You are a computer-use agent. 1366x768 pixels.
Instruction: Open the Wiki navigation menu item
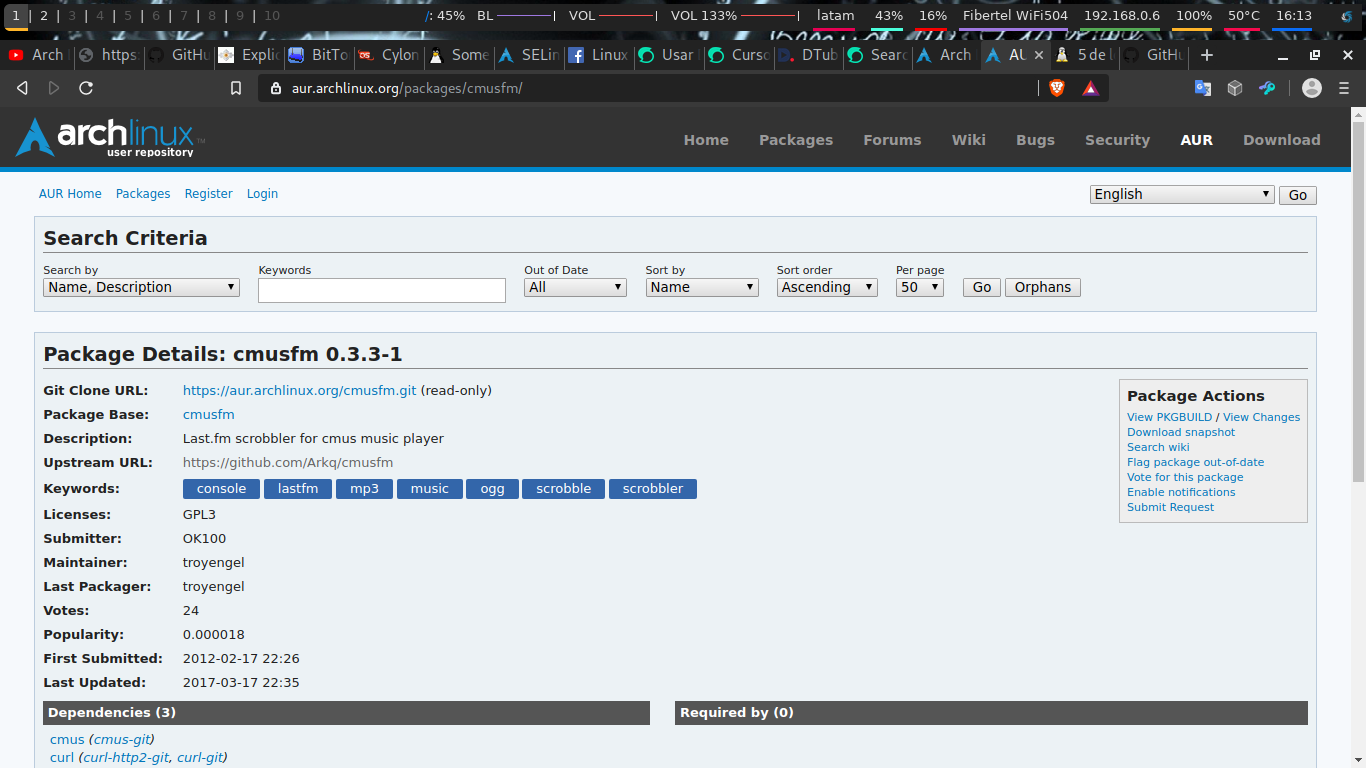968,140
